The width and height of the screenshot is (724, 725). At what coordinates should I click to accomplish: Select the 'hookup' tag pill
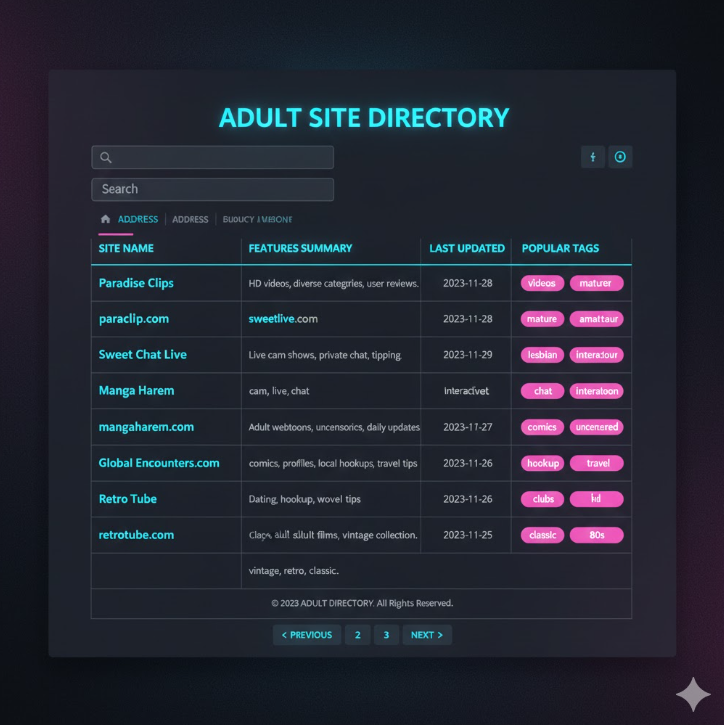pyautogui.click(x=542, y=463)
